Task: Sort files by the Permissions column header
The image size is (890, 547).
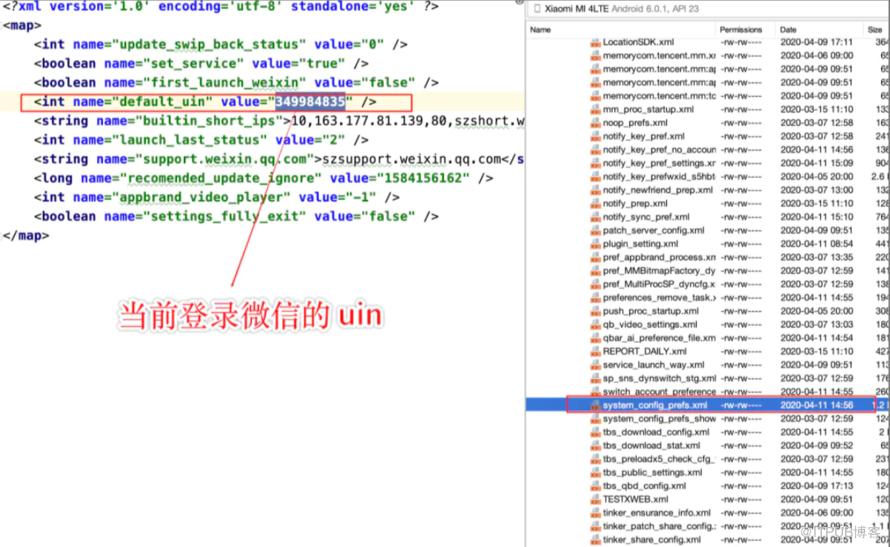Action: [741, 30]
